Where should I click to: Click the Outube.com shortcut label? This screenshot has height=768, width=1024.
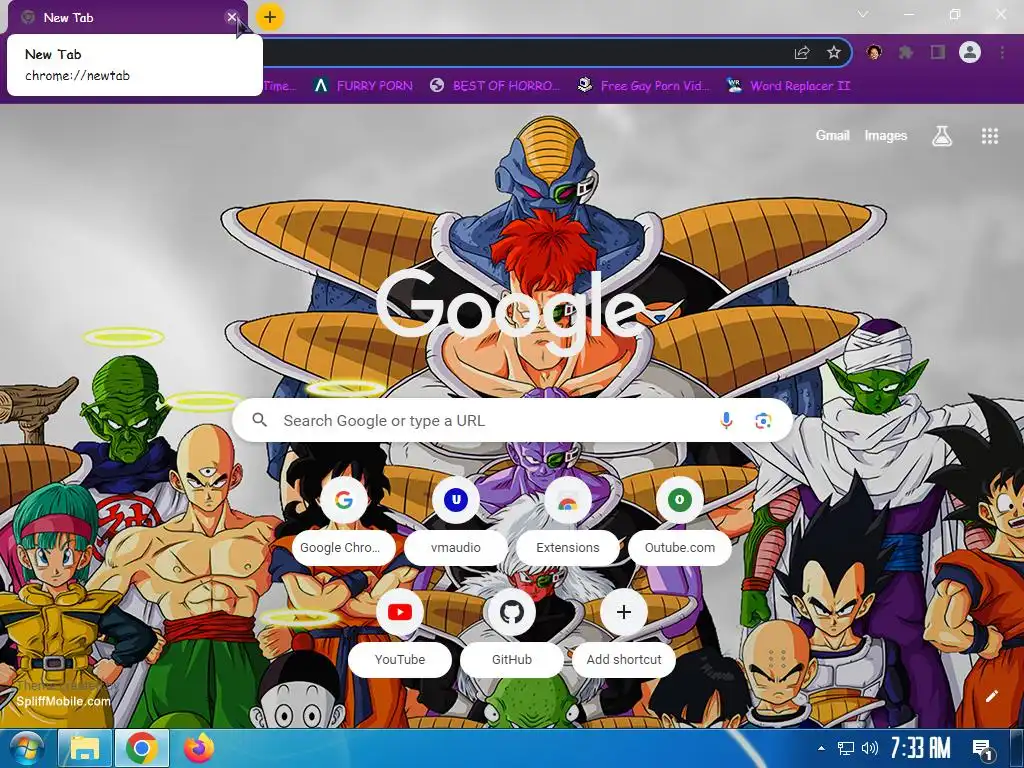click(x=679, y=547)
